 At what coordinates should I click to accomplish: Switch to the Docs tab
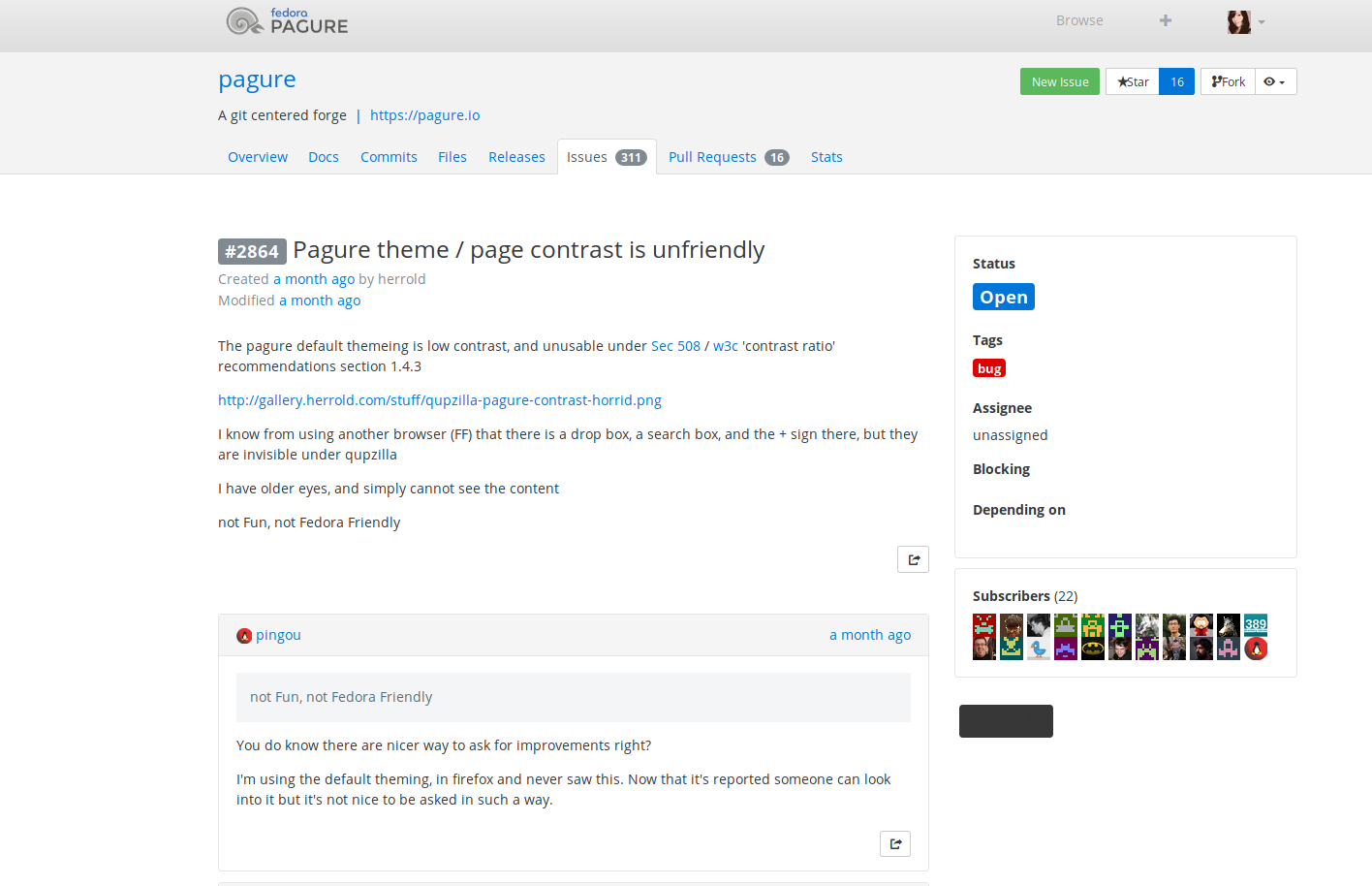point(324,157)
